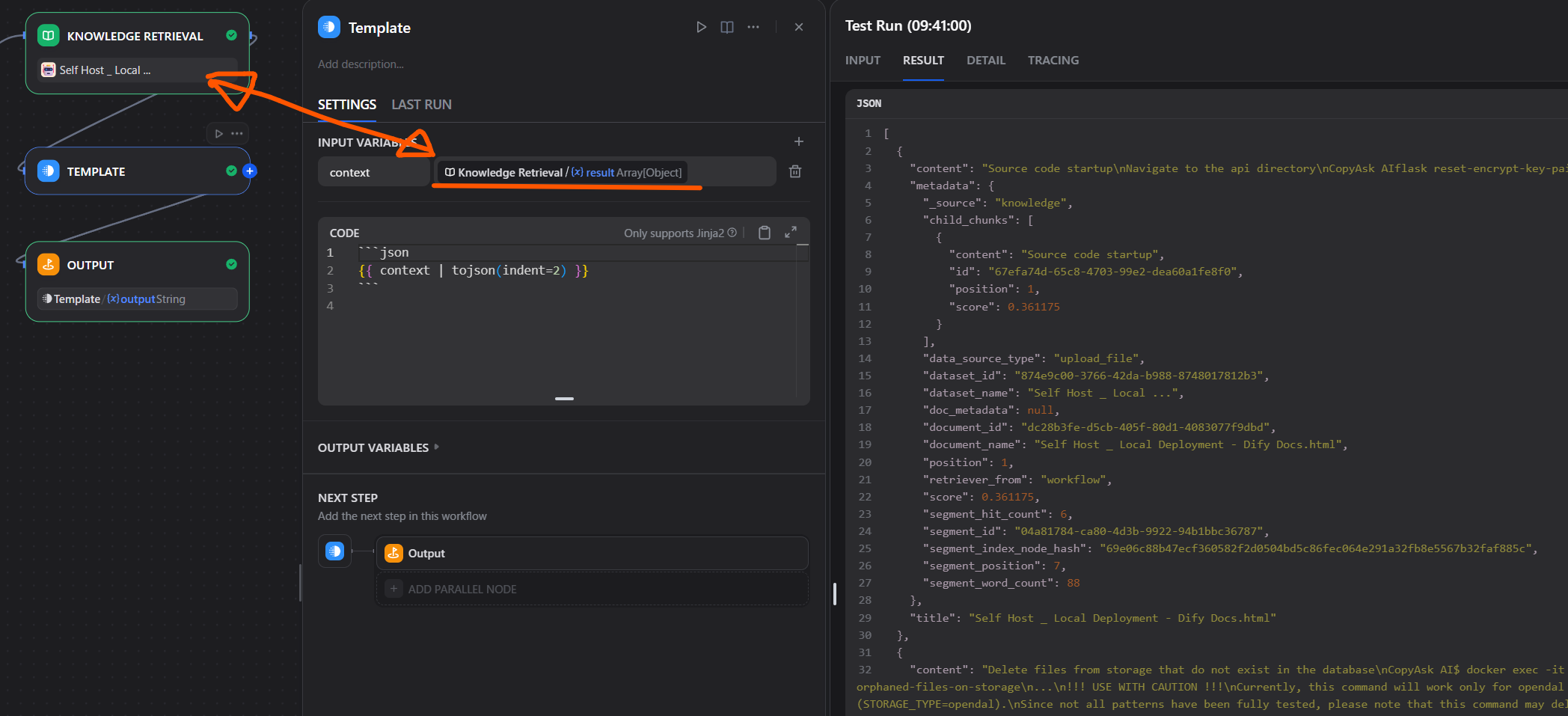Image resolution: width=1568 pixels, height=716 pixels.
Task: Click blue plus on Template node
Action: 250,171
